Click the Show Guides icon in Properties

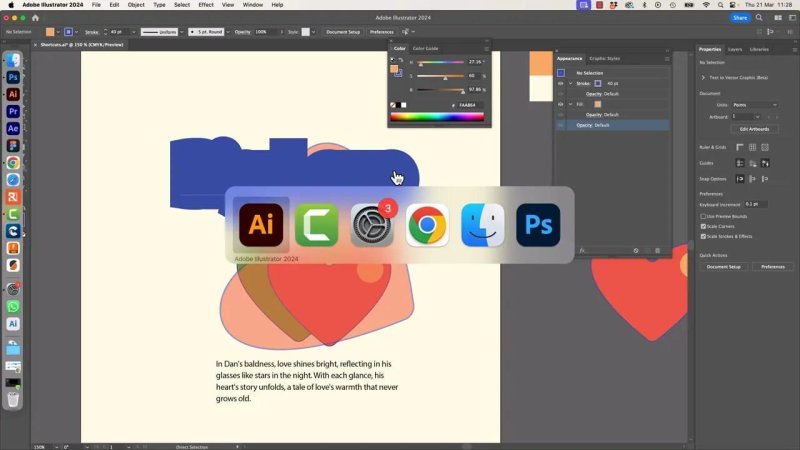click(740, 163)
